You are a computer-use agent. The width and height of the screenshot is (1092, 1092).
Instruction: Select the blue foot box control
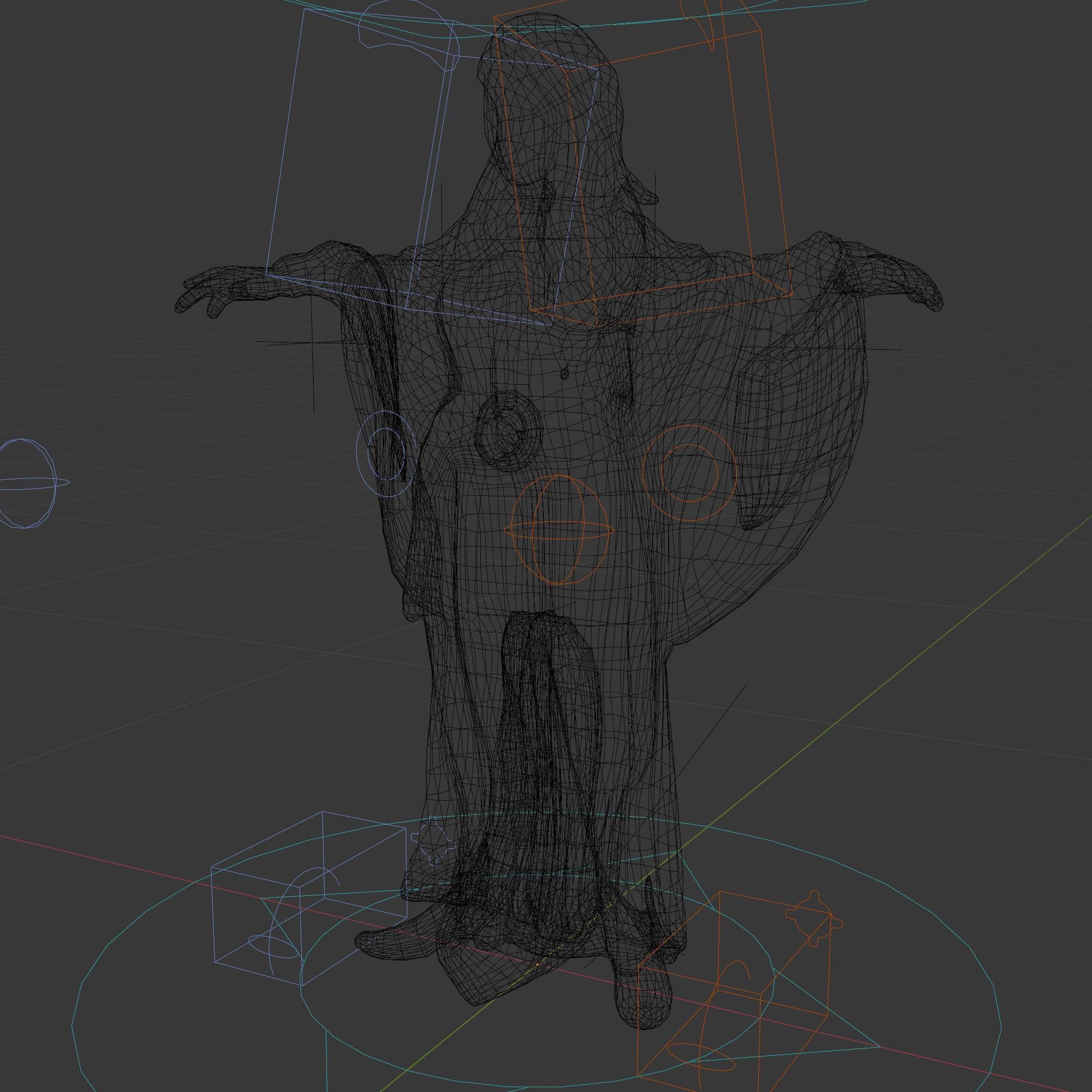(x=309, y=900)
